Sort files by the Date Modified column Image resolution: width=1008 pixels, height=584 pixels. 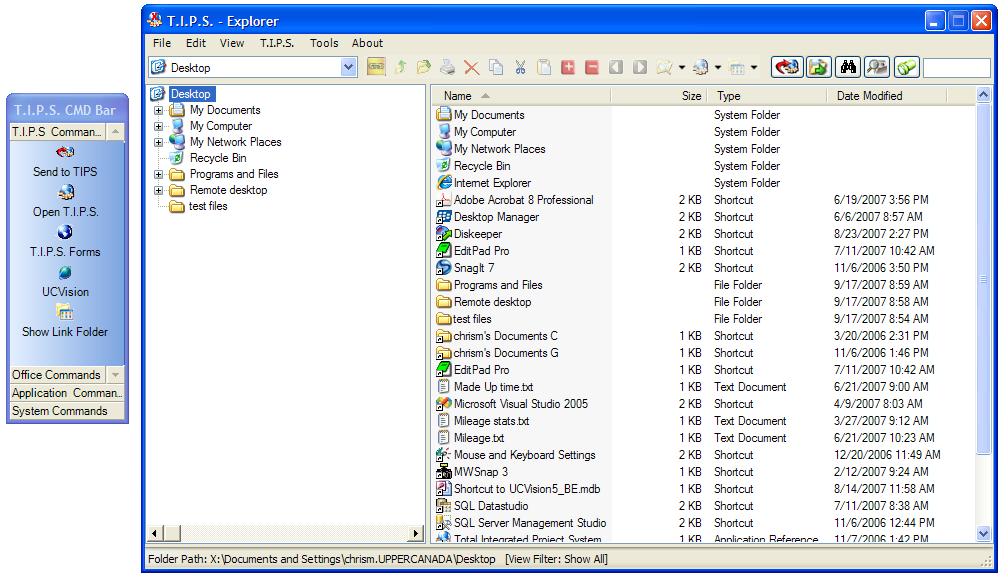point(868,96)
